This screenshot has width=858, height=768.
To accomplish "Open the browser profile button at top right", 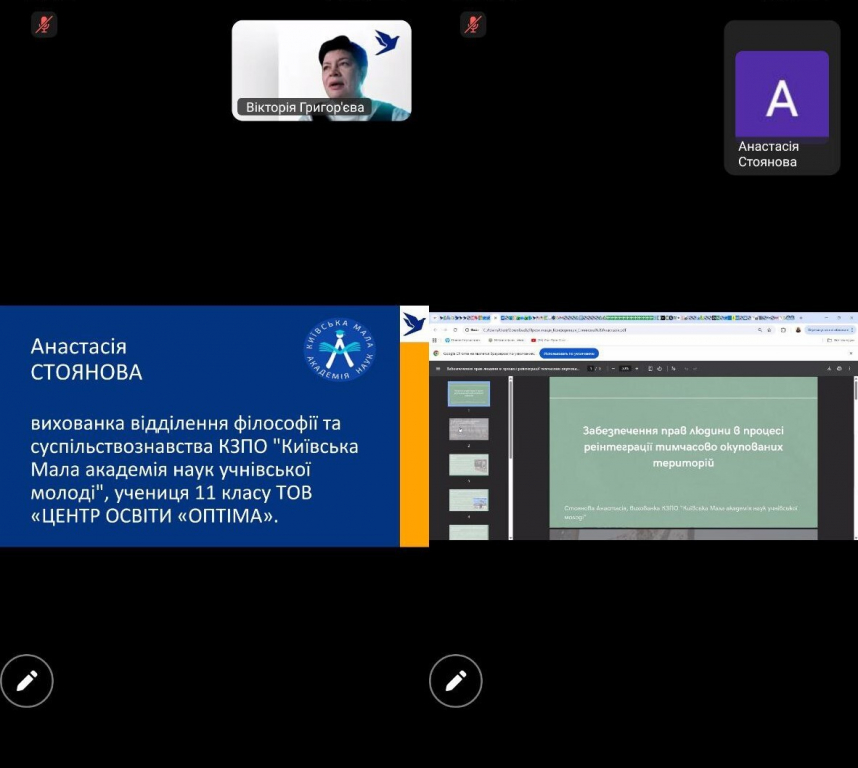I will click(797, 329).
